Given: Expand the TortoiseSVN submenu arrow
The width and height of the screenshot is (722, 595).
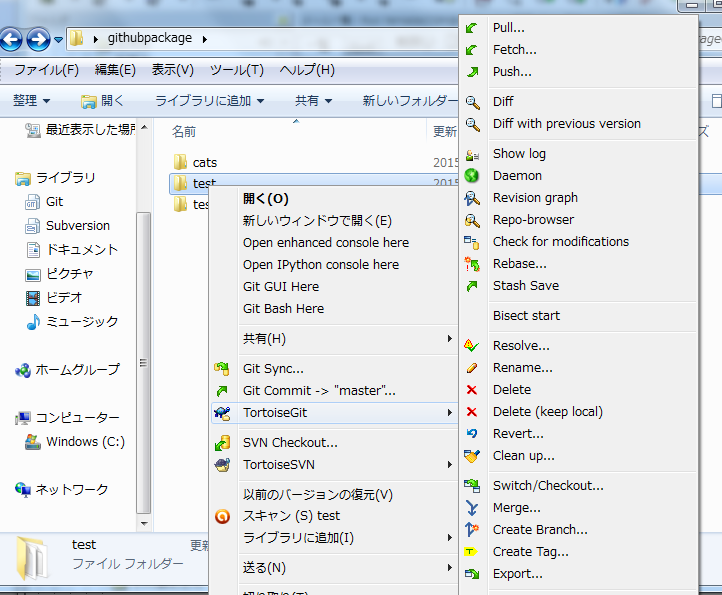Looking at the screenshot, I should 449,465.
